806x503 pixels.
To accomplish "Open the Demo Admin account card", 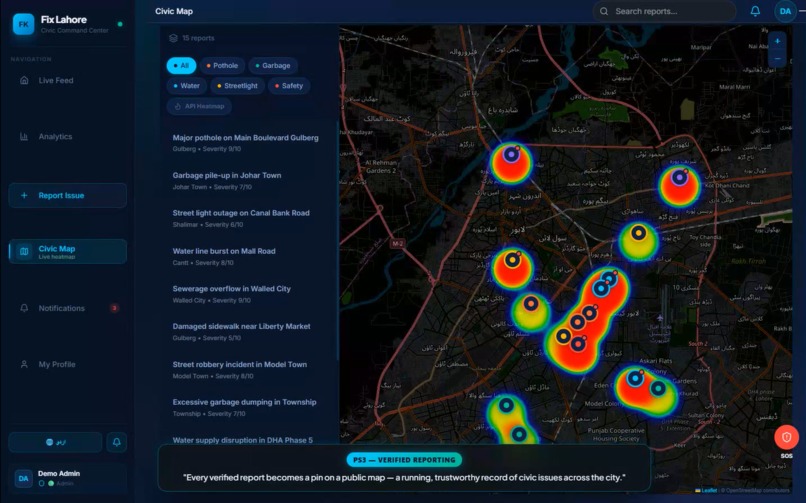I will tap(67, 478).
